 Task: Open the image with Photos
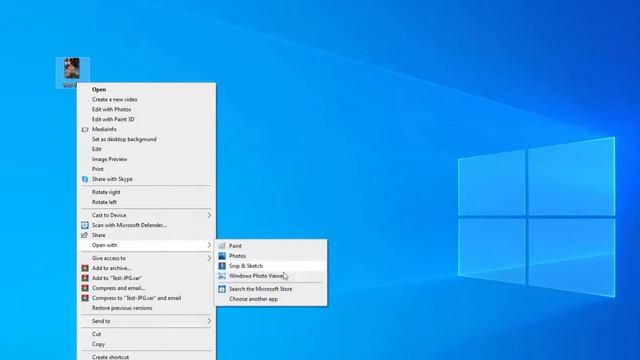click(x=271, y=256)
